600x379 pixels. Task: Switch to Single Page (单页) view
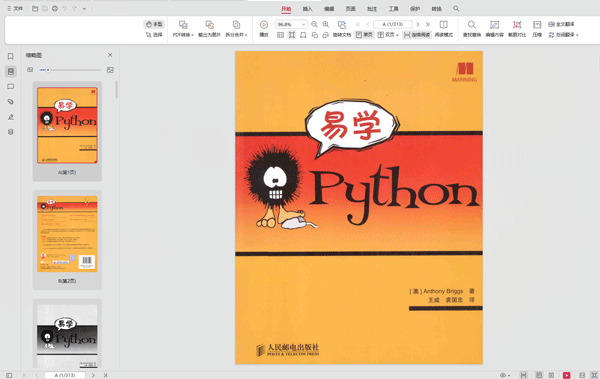(364, 35)
